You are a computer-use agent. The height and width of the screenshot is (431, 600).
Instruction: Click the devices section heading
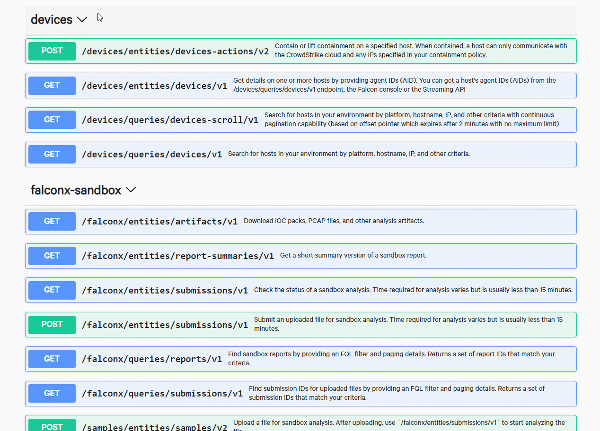[x=51, y=20]
